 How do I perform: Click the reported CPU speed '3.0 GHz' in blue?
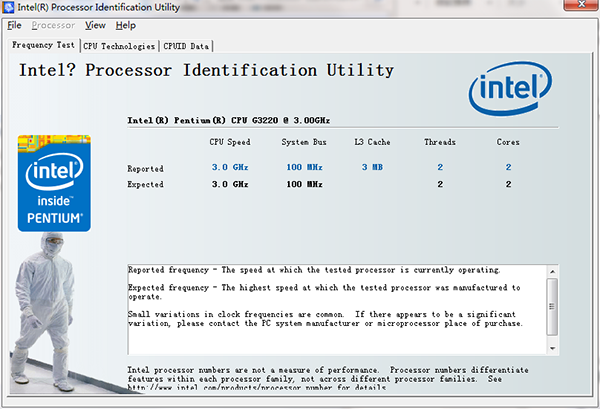click(230, 167)
